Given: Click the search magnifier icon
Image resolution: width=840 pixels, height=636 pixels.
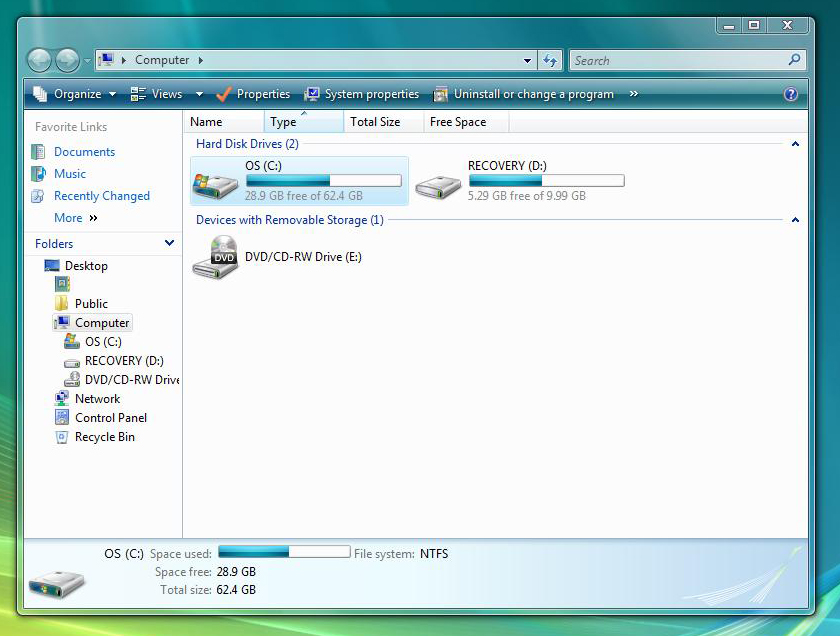Looking at the screenshot, I should [794, 59].
